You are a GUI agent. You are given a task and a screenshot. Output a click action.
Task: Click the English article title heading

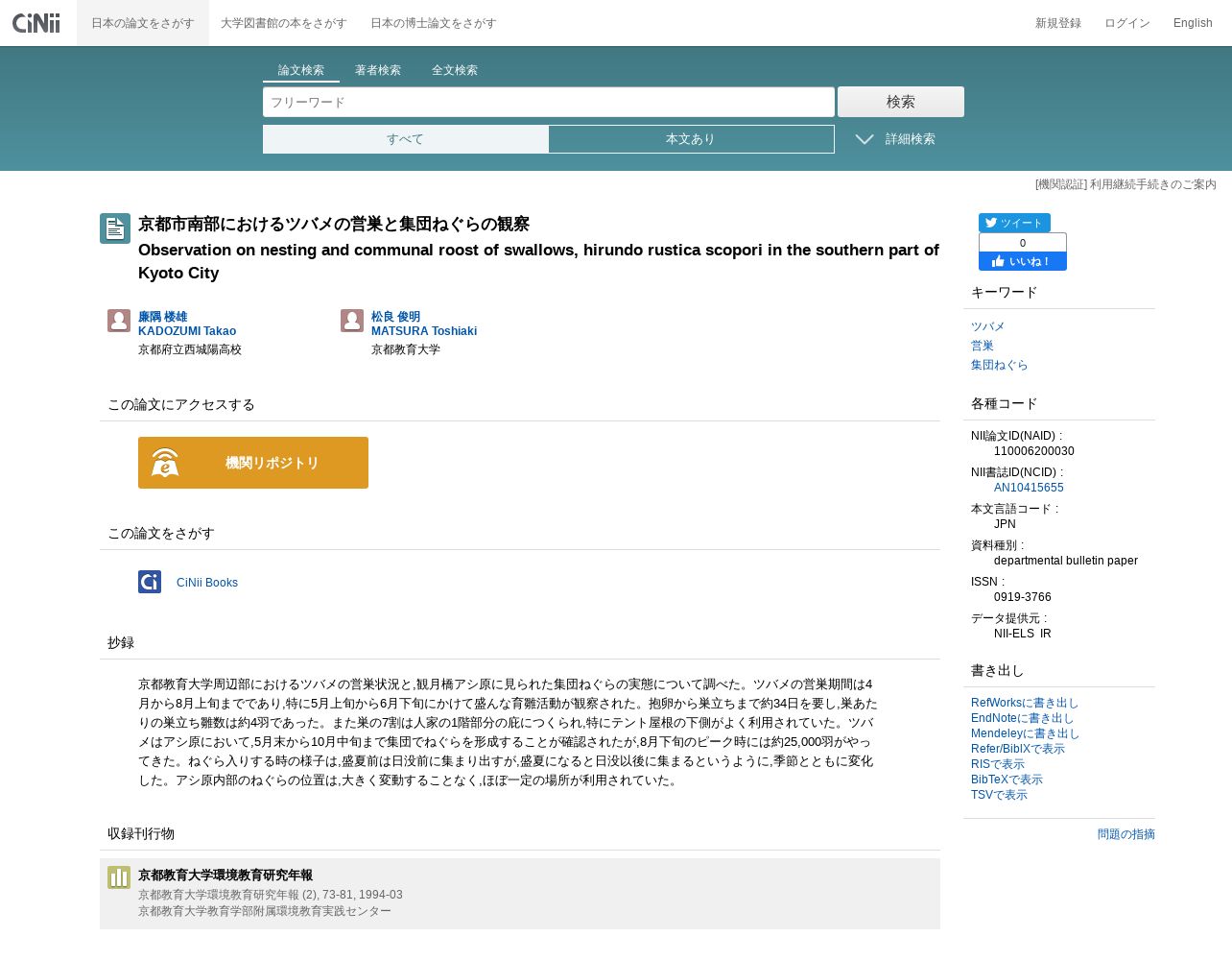(x=538, y=261)
